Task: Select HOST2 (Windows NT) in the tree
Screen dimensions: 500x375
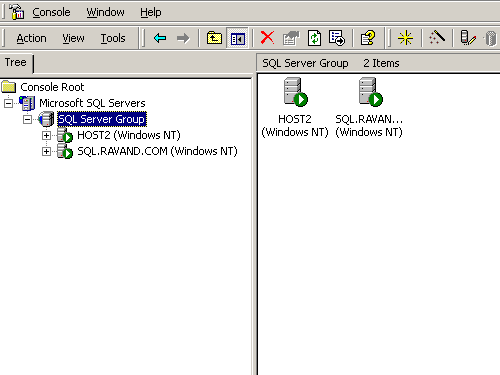Action: [129, 135]
